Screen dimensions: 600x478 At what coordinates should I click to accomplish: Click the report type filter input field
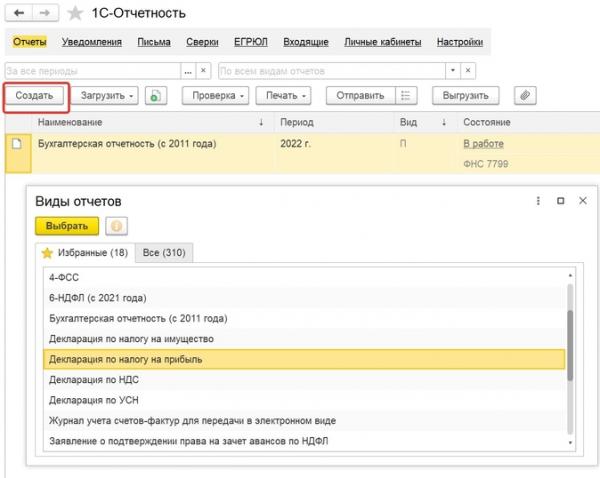pos(332,71)
